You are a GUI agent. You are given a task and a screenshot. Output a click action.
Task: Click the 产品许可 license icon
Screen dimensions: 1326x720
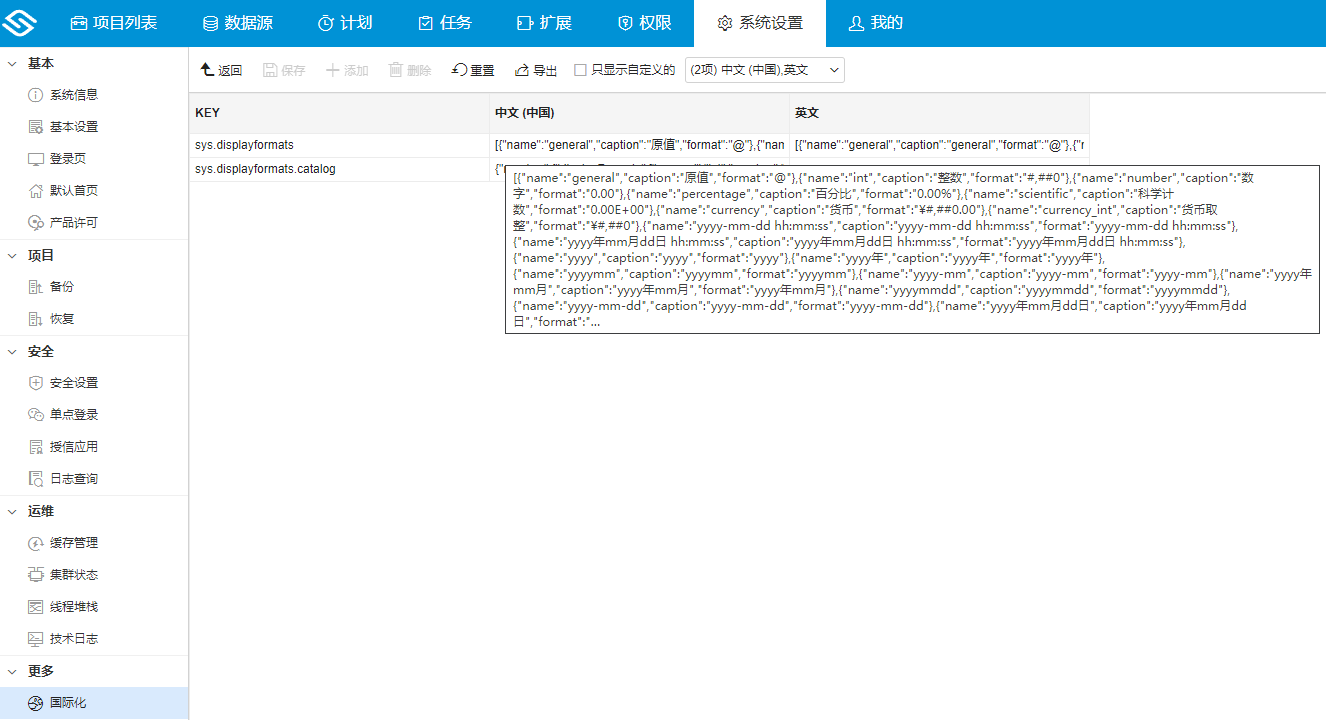pos(36,223)
